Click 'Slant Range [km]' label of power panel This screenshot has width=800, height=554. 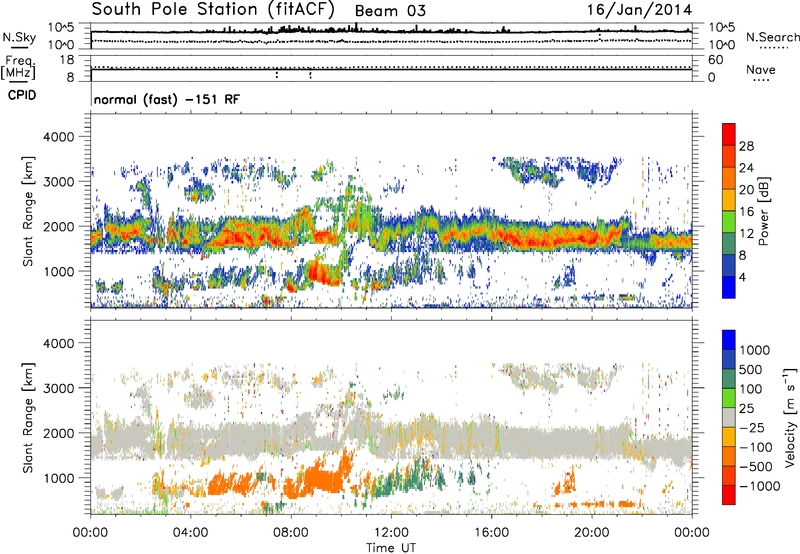[x=29, y=211]
